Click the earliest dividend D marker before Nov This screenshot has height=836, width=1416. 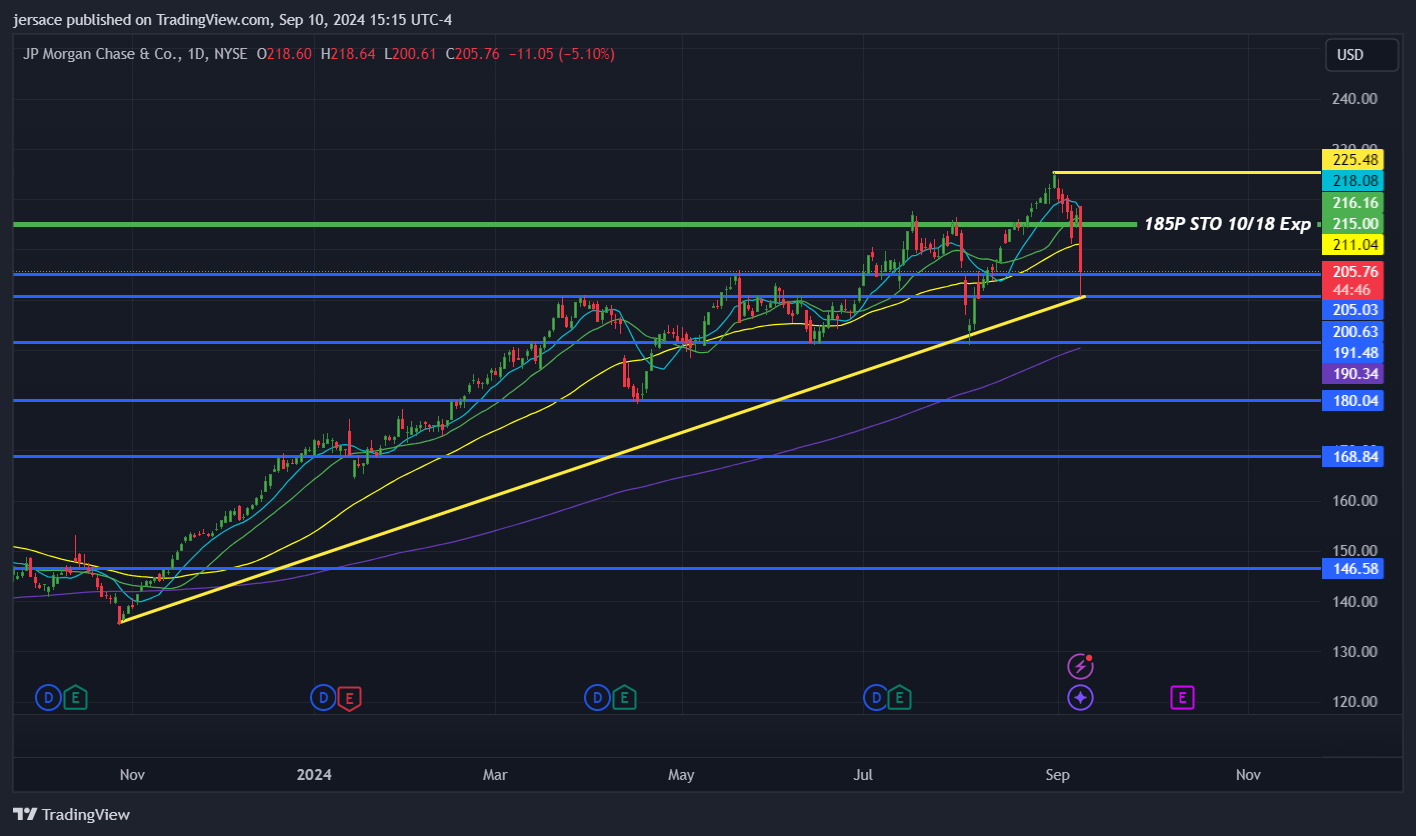(48, 698)
